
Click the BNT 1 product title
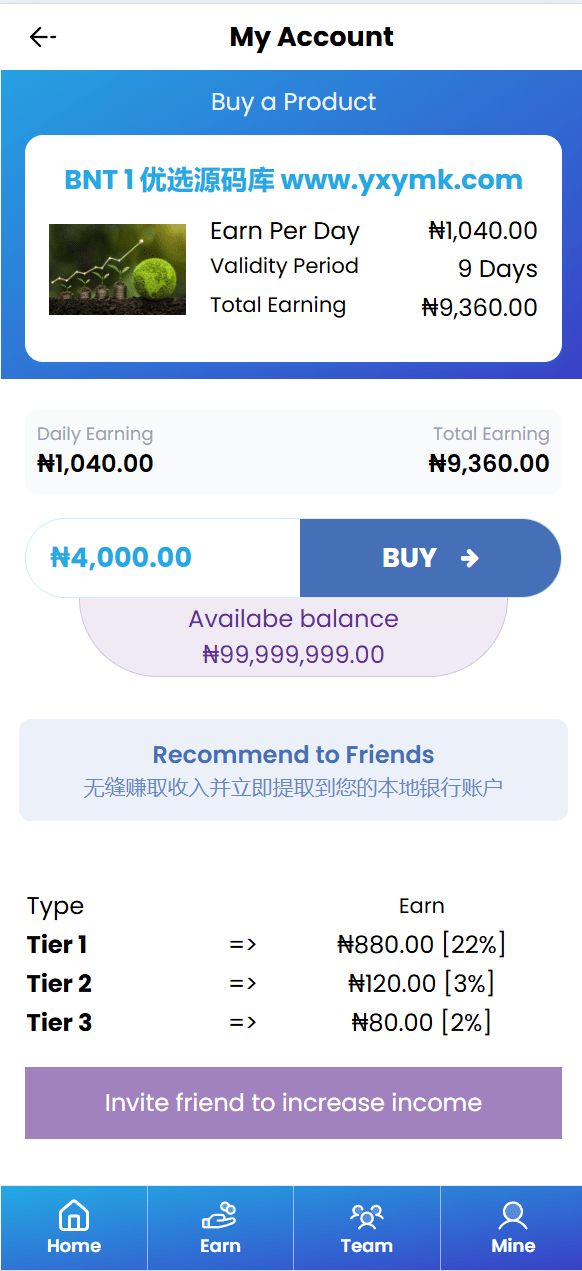293,180
